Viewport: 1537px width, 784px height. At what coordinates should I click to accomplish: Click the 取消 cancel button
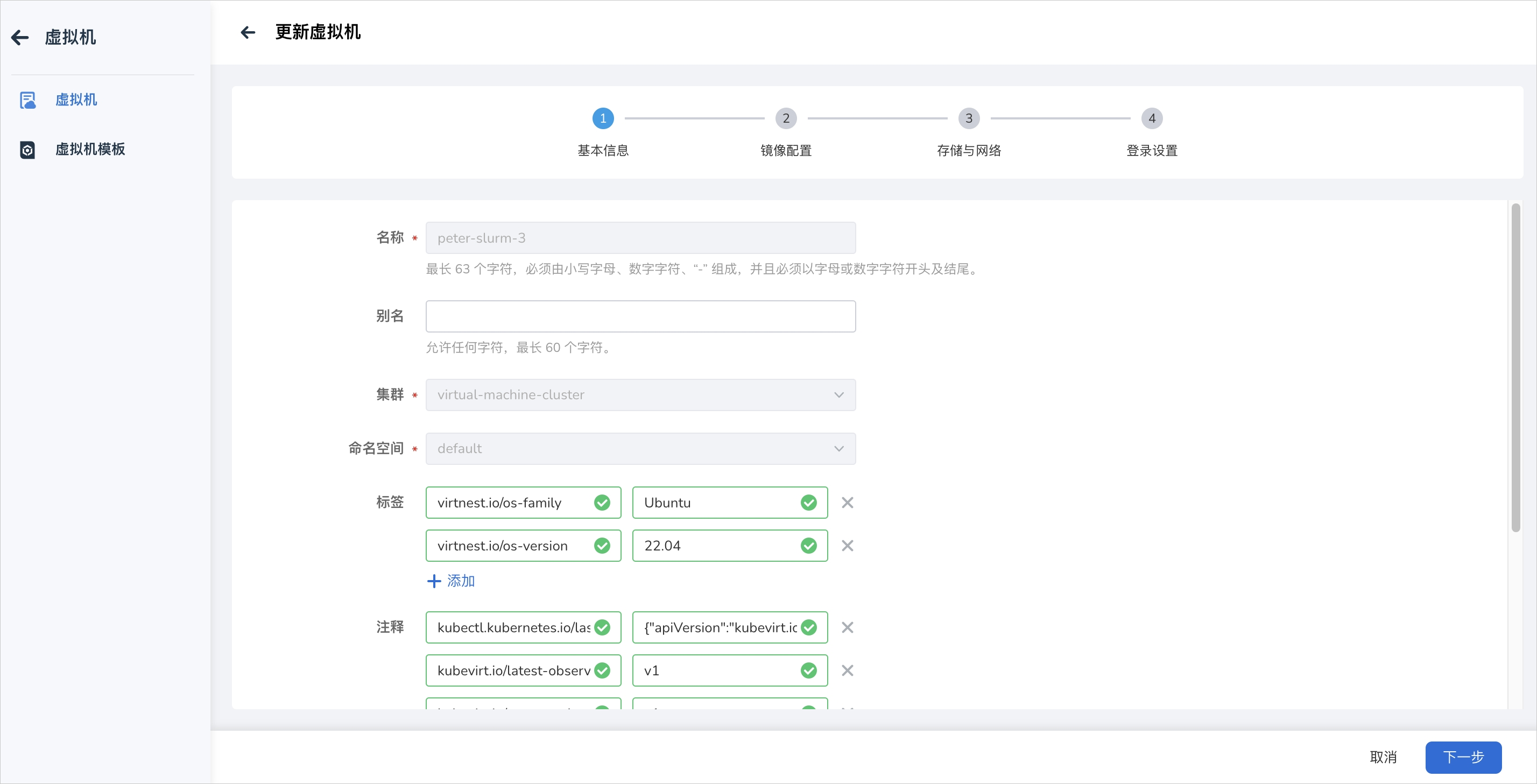1383,757
